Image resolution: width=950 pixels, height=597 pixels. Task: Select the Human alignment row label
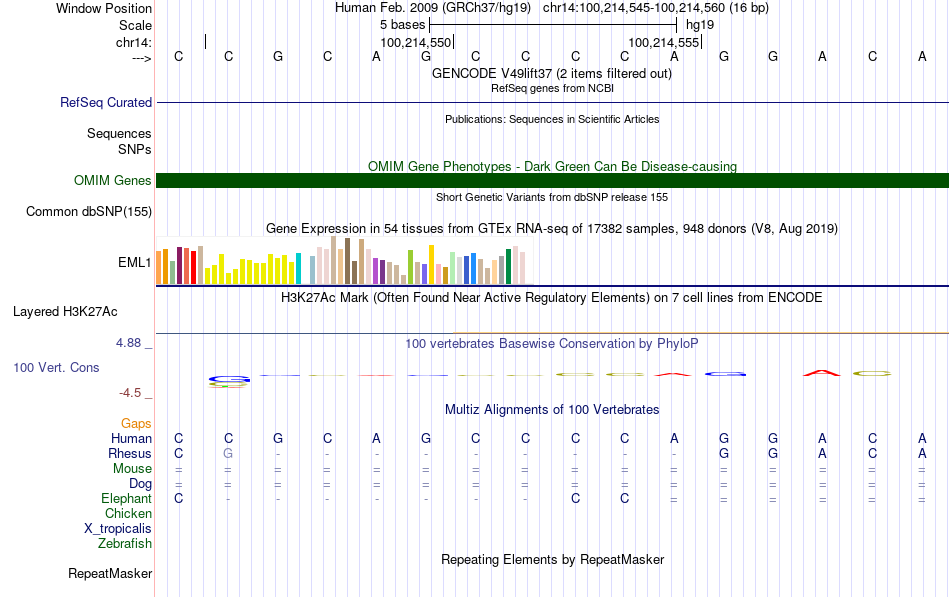pyautogui.click(x=131, y=438)
